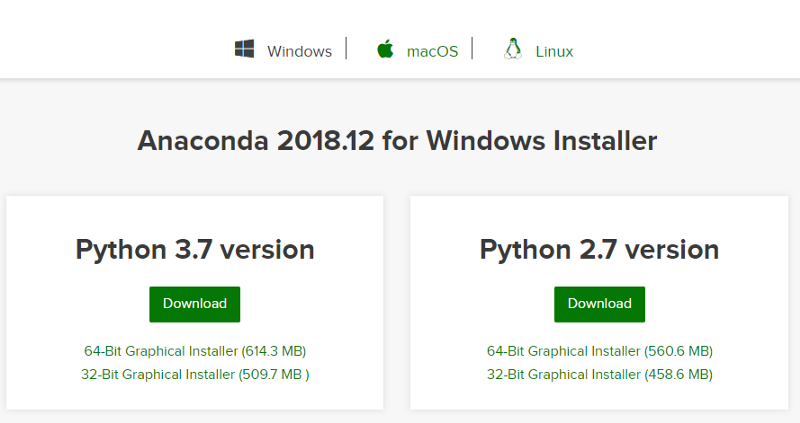
Task: Click the Apple logo icon
Action: point(385,49)
